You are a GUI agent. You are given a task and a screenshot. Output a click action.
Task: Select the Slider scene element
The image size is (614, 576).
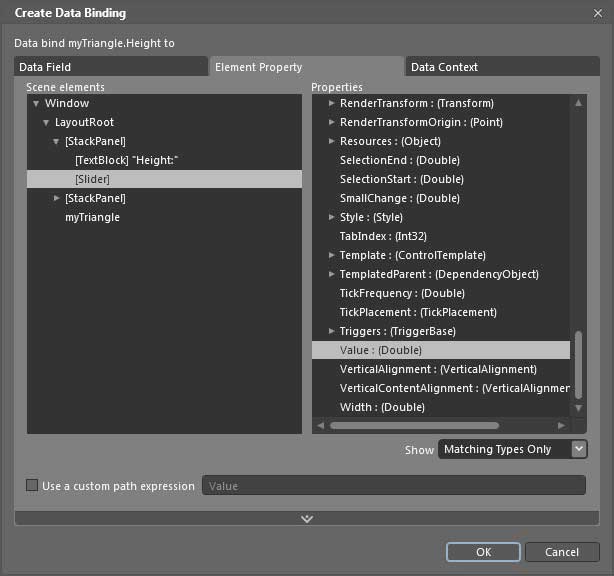(x=164, y=179)
